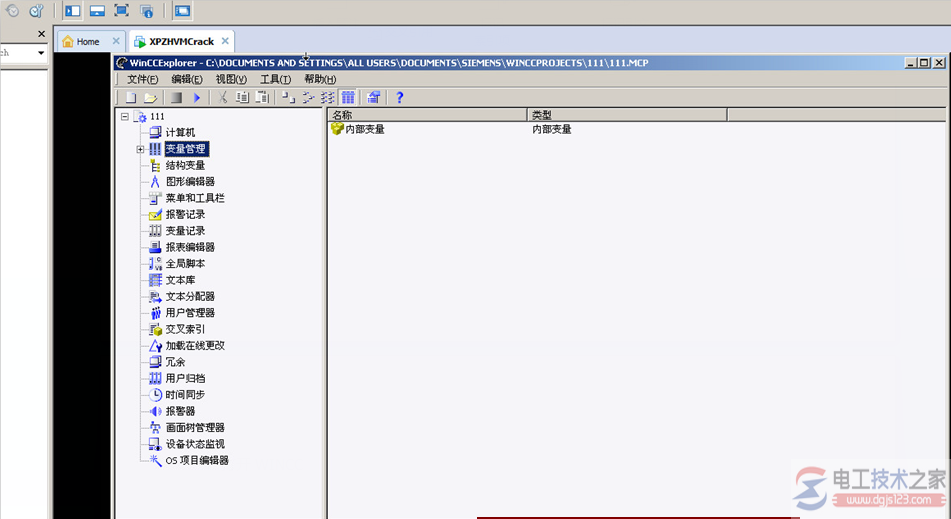The height and width of the screenshot is (519, 951).
Task: Close the VMware library side panel
Action: 41,34
